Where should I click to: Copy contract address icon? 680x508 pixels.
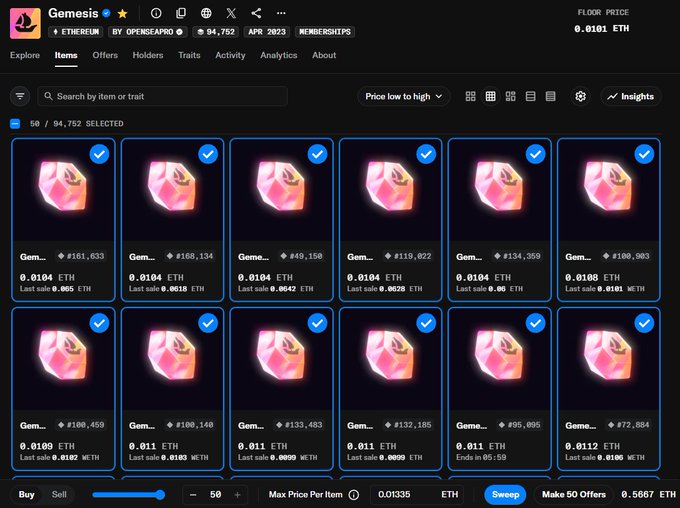coord(181,13)
